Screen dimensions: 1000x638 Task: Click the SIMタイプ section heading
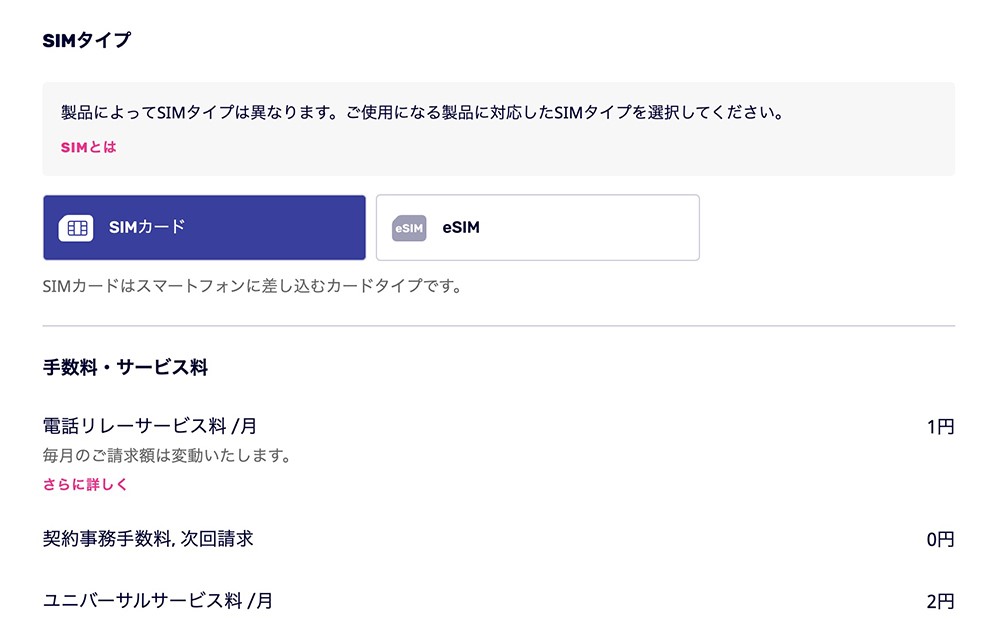pyautogui.click(x=88, y=38)
